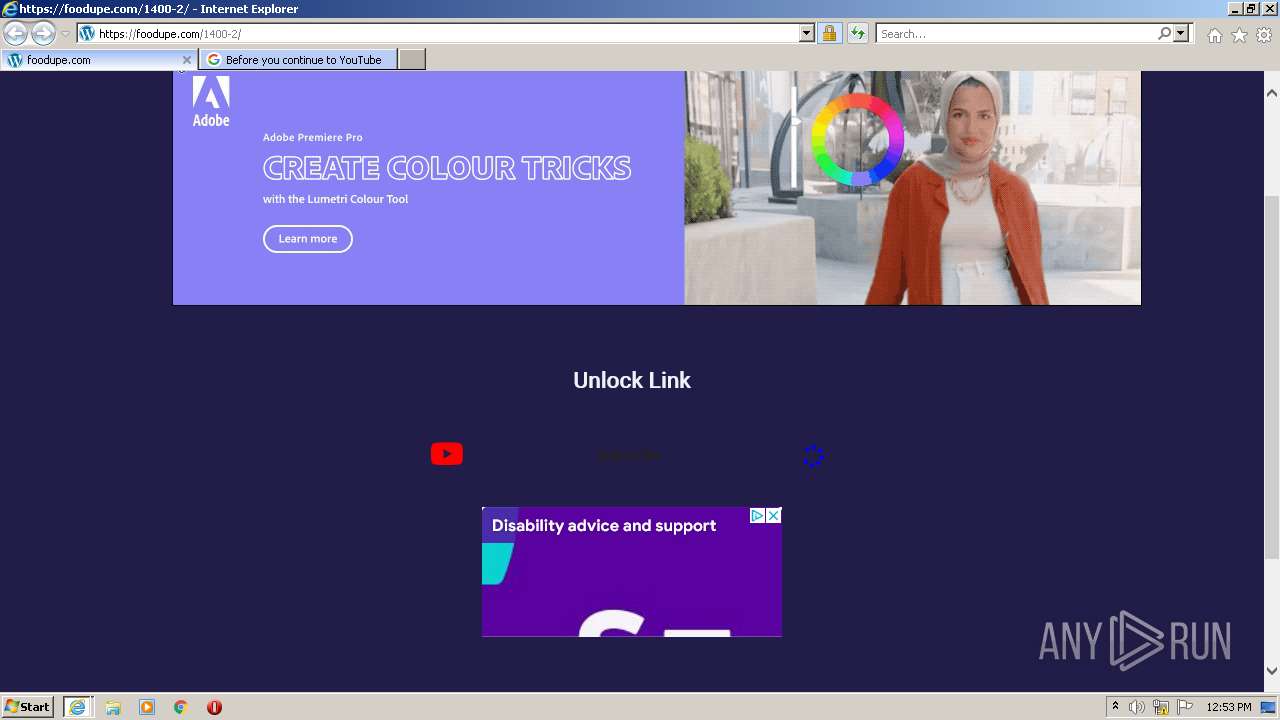The image size is (1280, 720).
Task: Click the security lock icon in address bar
Action: pos(829,34)
